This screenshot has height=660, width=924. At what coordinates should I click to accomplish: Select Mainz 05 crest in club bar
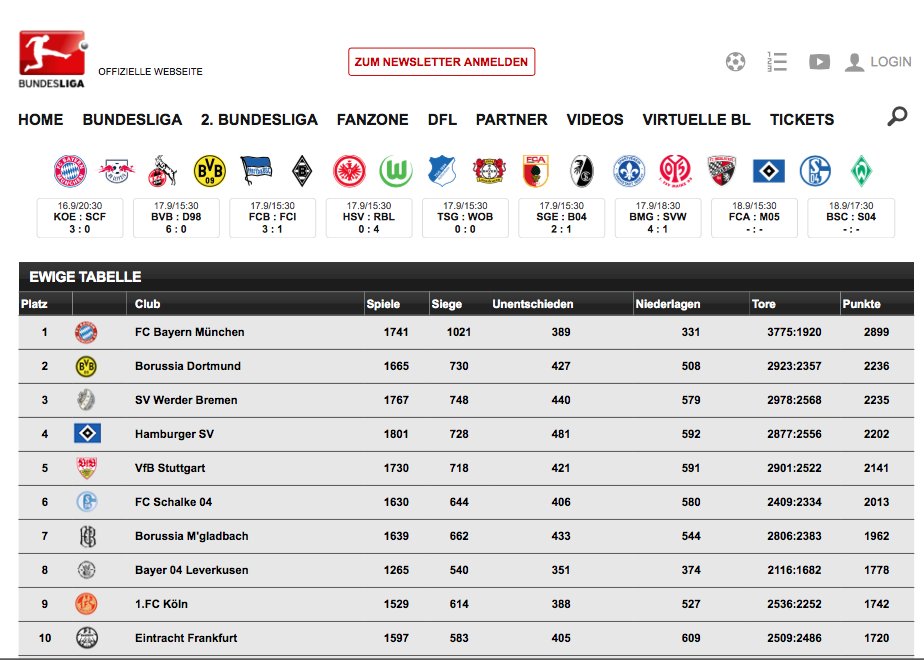(x=675, y=171)
